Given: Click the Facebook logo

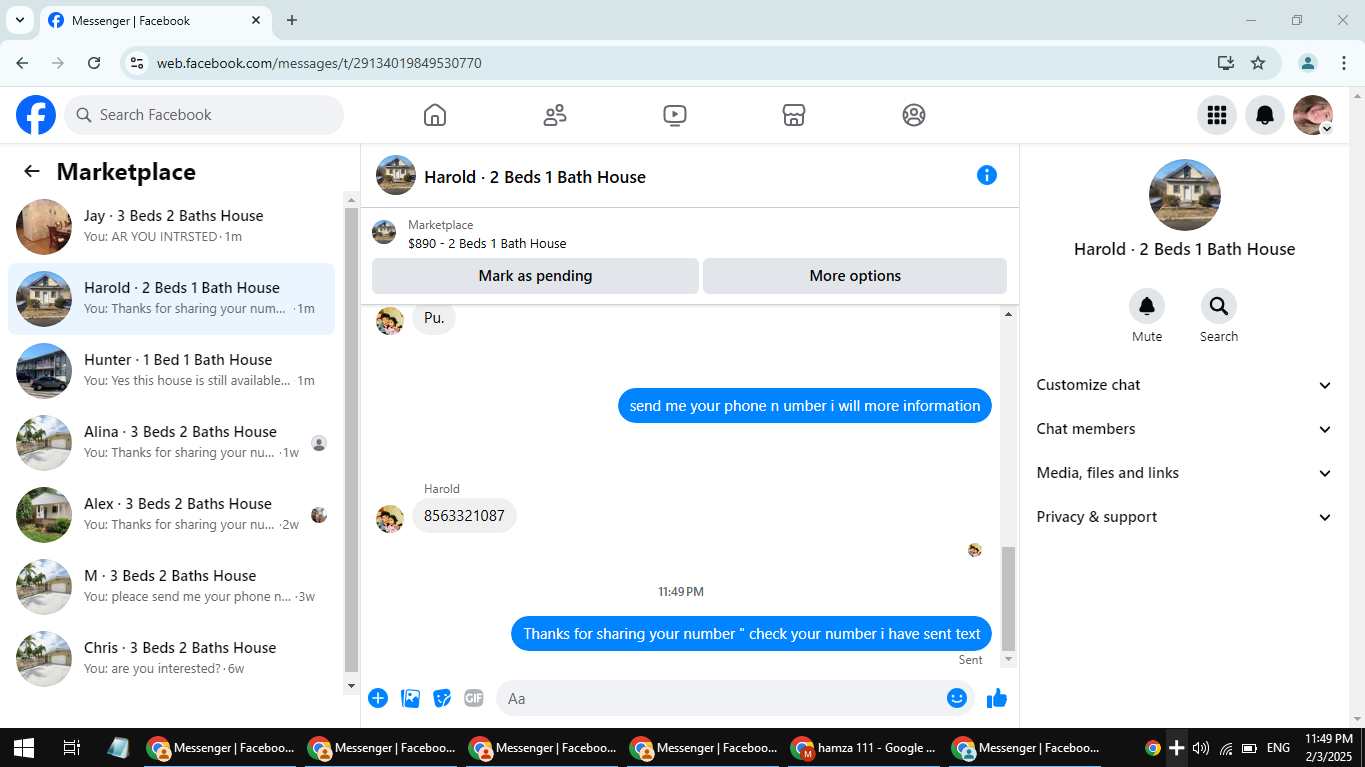Looking at the screenshot, I should pos(36,115).
